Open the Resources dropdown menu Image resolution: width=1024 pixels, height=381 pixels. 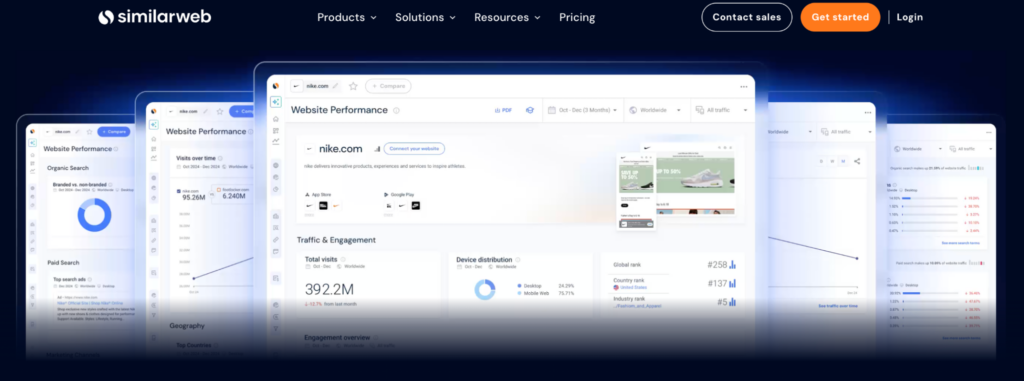[x=507, y=18]
